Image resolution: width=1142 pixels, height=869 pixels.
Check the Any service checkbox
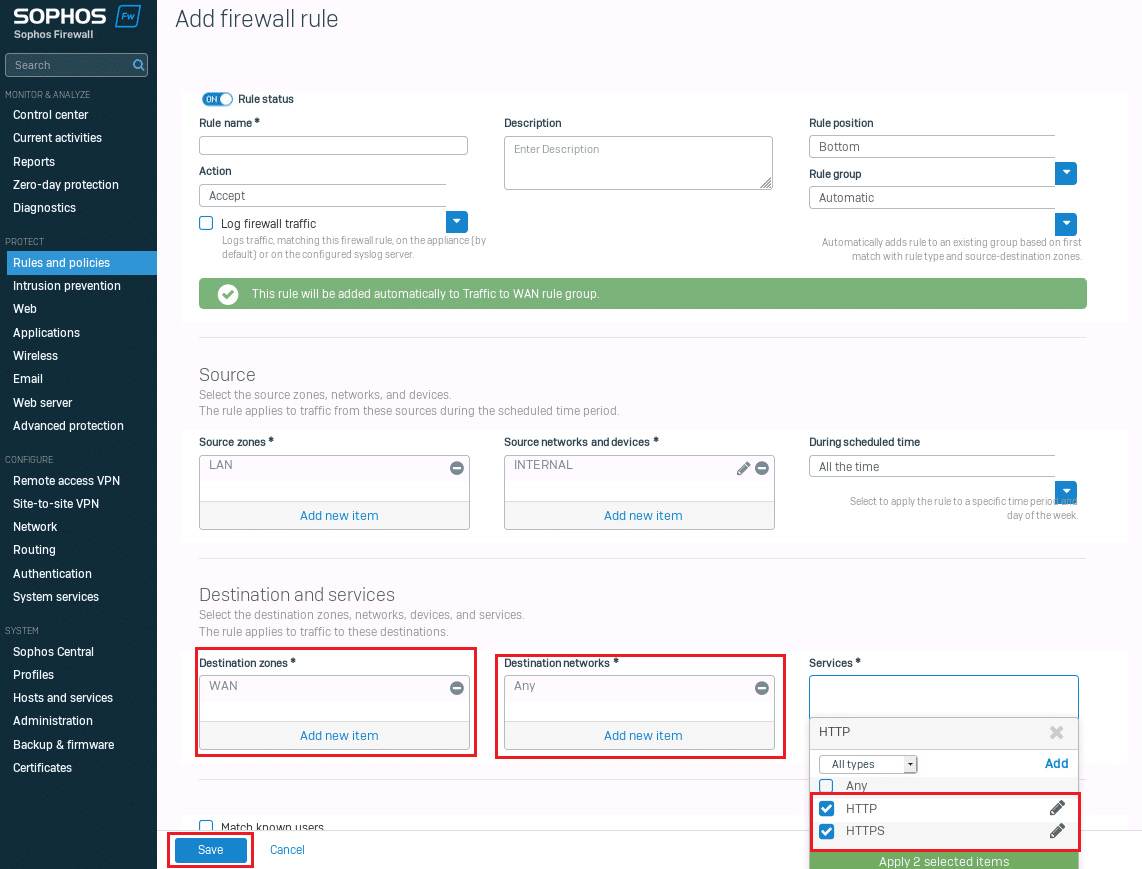tap(827, 786)
